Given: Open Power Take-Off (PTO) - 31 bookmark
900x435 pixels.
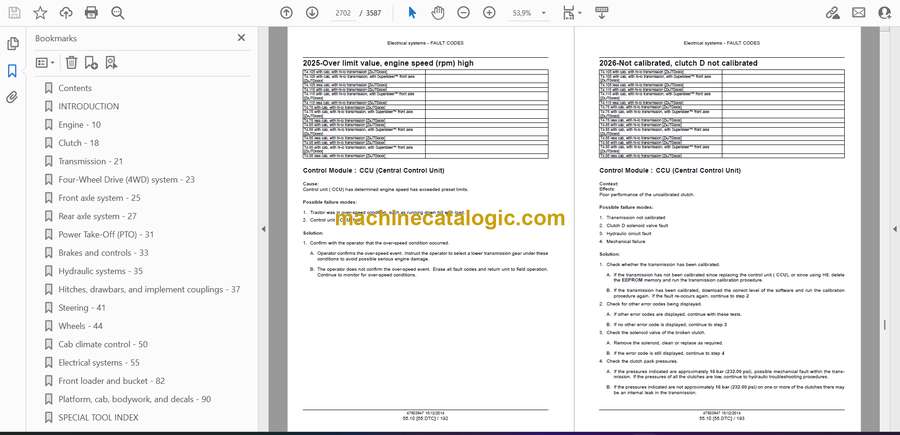Looking at the screenshot, I should (x=106, y=235).
